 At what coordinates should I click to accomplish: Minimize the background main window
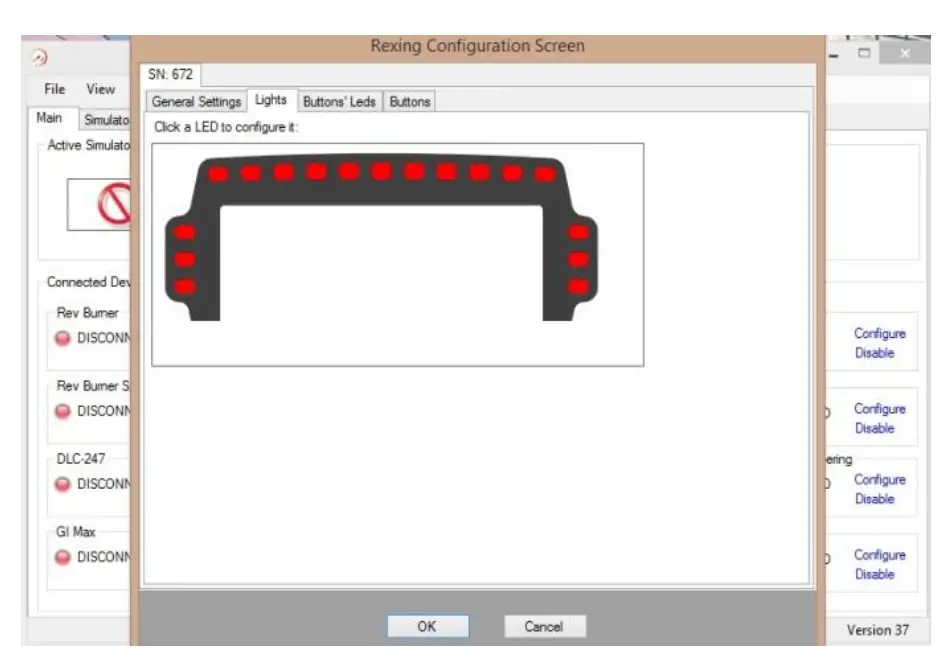pyautogui.click(x=834, y=54)
